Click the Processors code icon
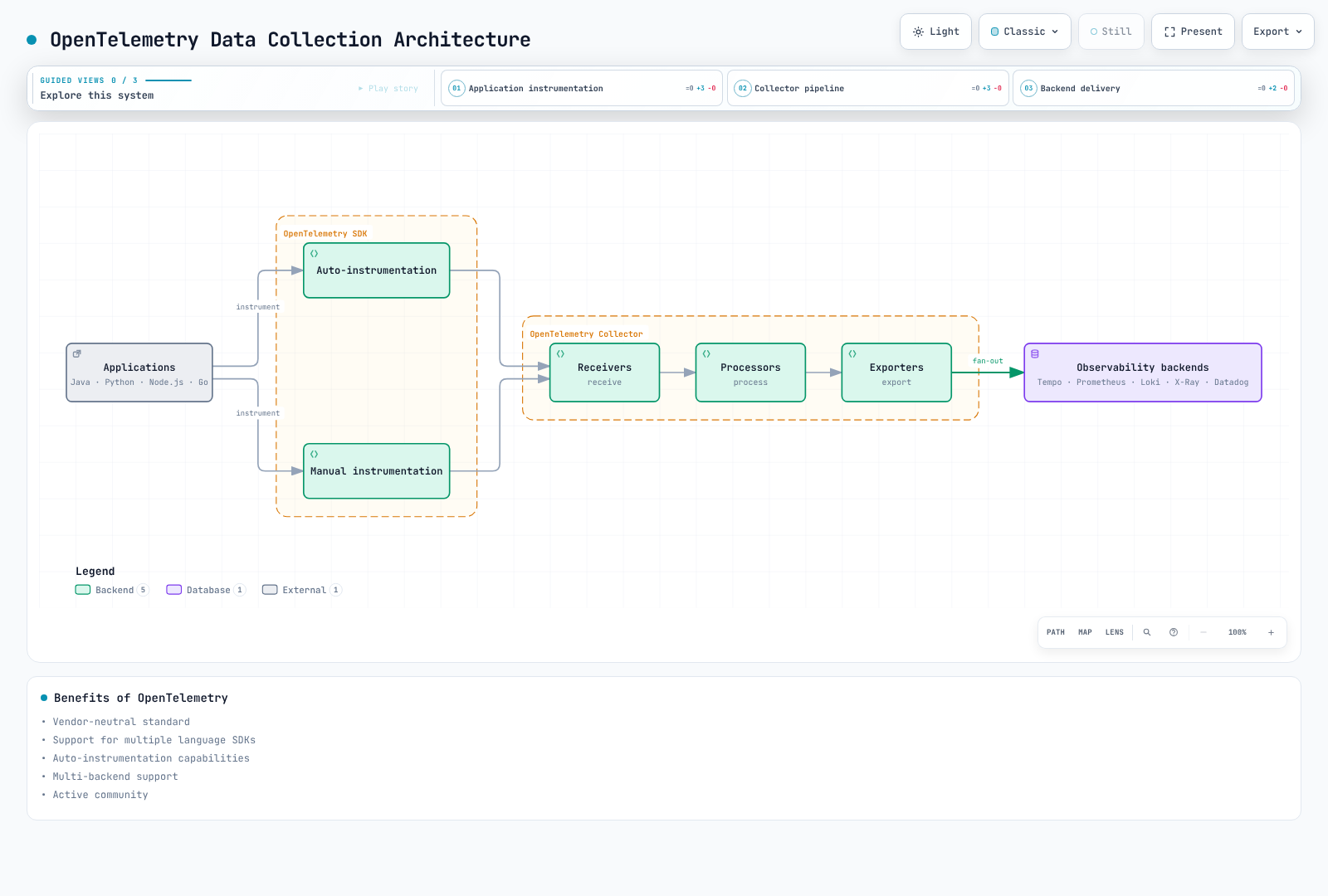The height and width of the screenshot is (896, 1328). (706, 353)
